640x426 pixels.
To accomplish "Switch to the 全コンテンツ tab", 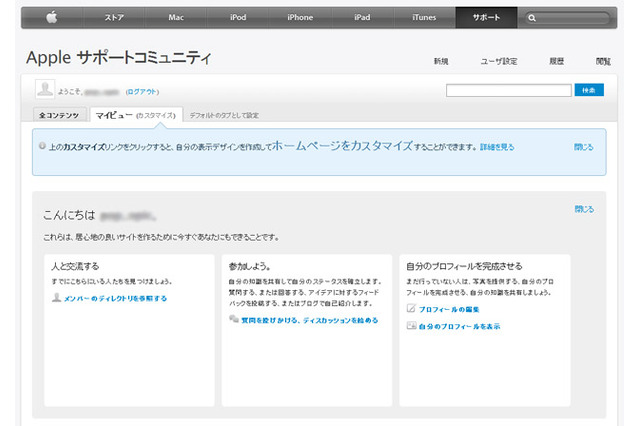I will point(60,115).
